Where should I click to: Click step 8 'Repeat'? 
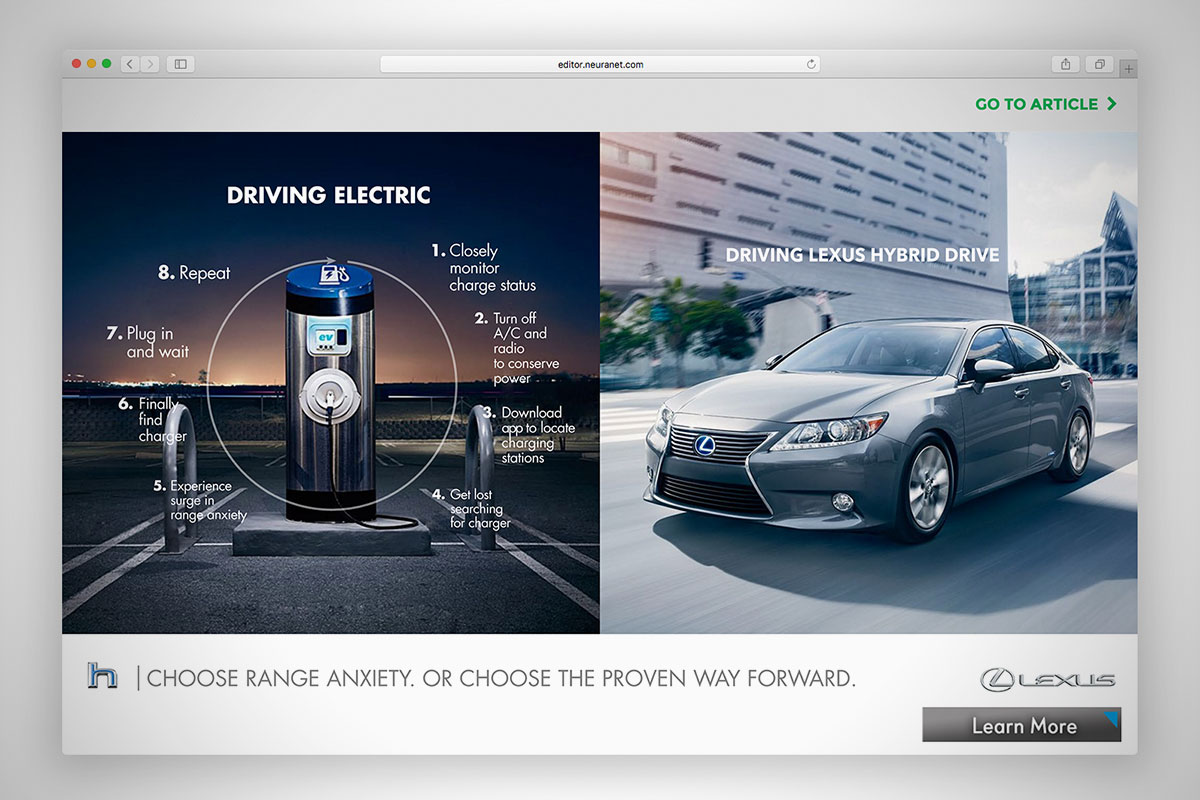pos(194,272)
